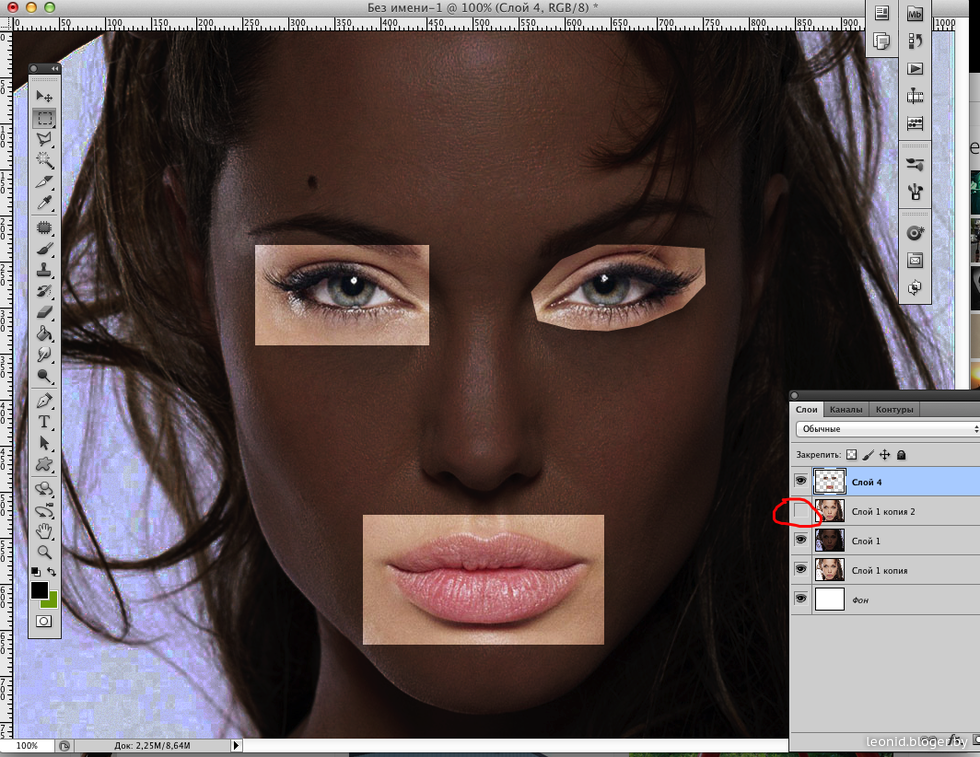Pick the black foreground color swatch
980x757 pixels.
(39, 589)
